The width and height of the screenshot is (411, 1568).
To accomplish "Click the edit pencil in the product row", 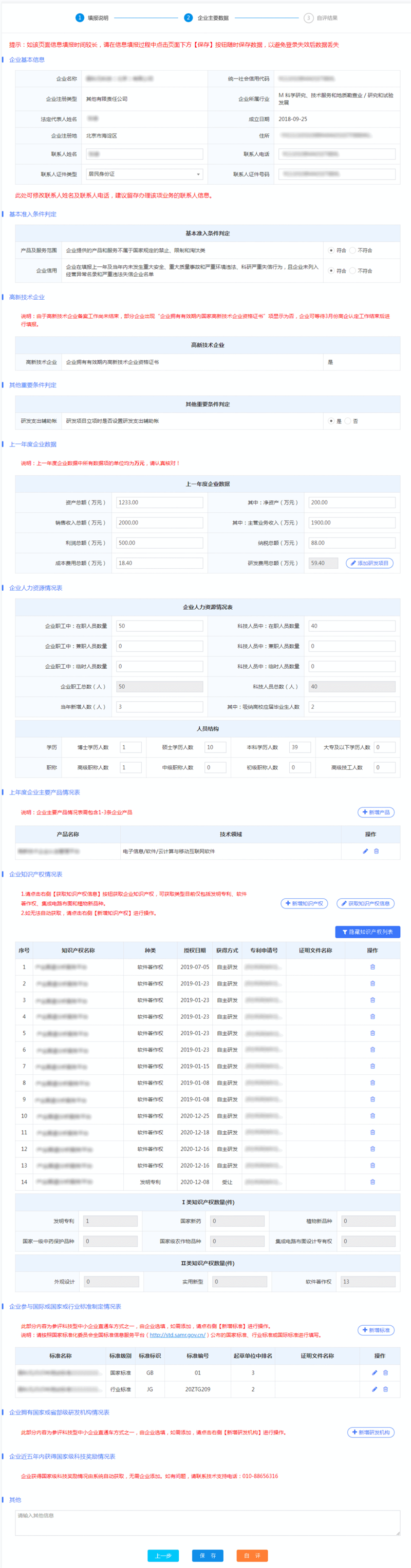I will pos(365,851).
